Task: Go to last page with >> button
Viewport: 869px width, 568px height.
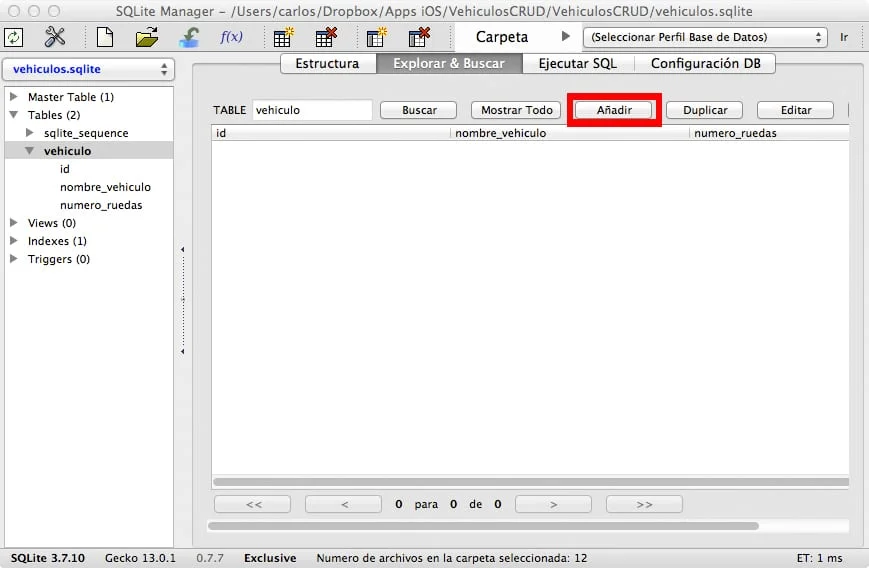Action: click(644, 504)
